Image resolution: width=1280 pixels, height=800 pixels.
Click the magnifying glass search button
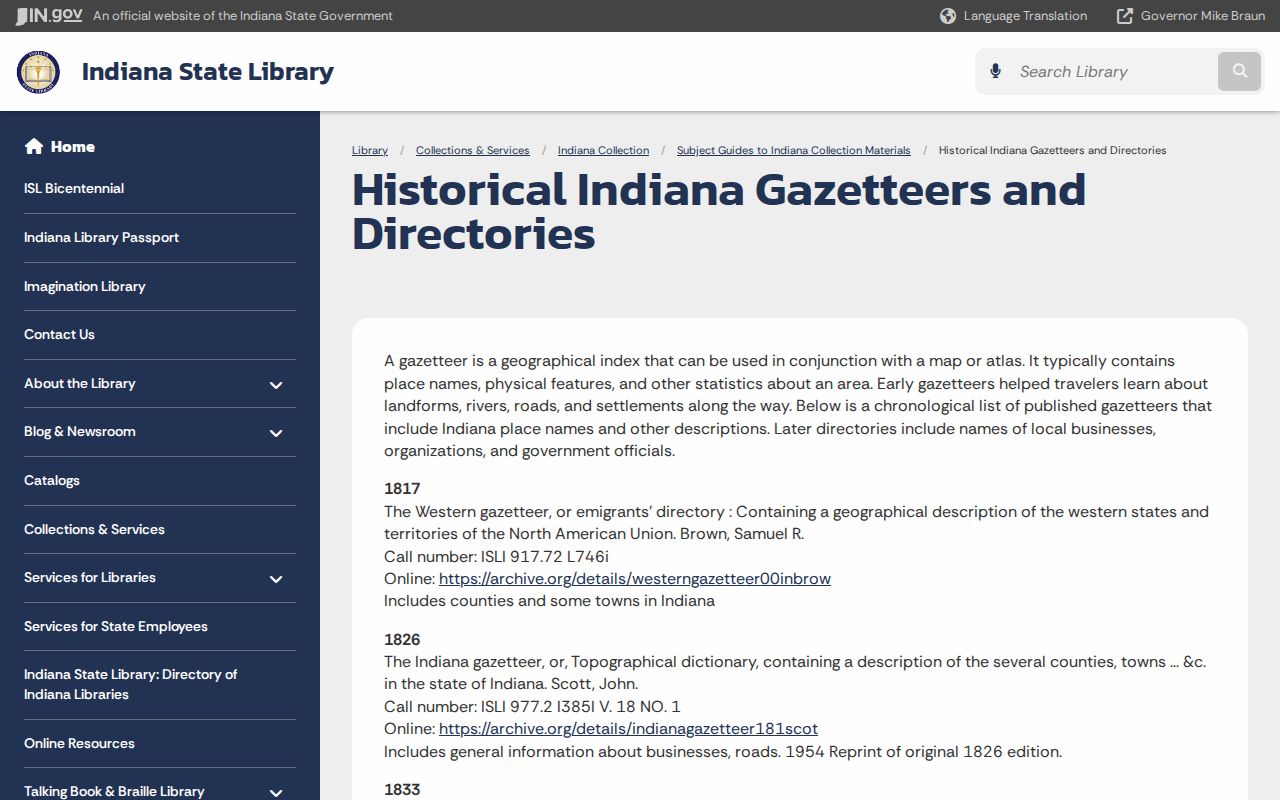(x=1240, y=71)
